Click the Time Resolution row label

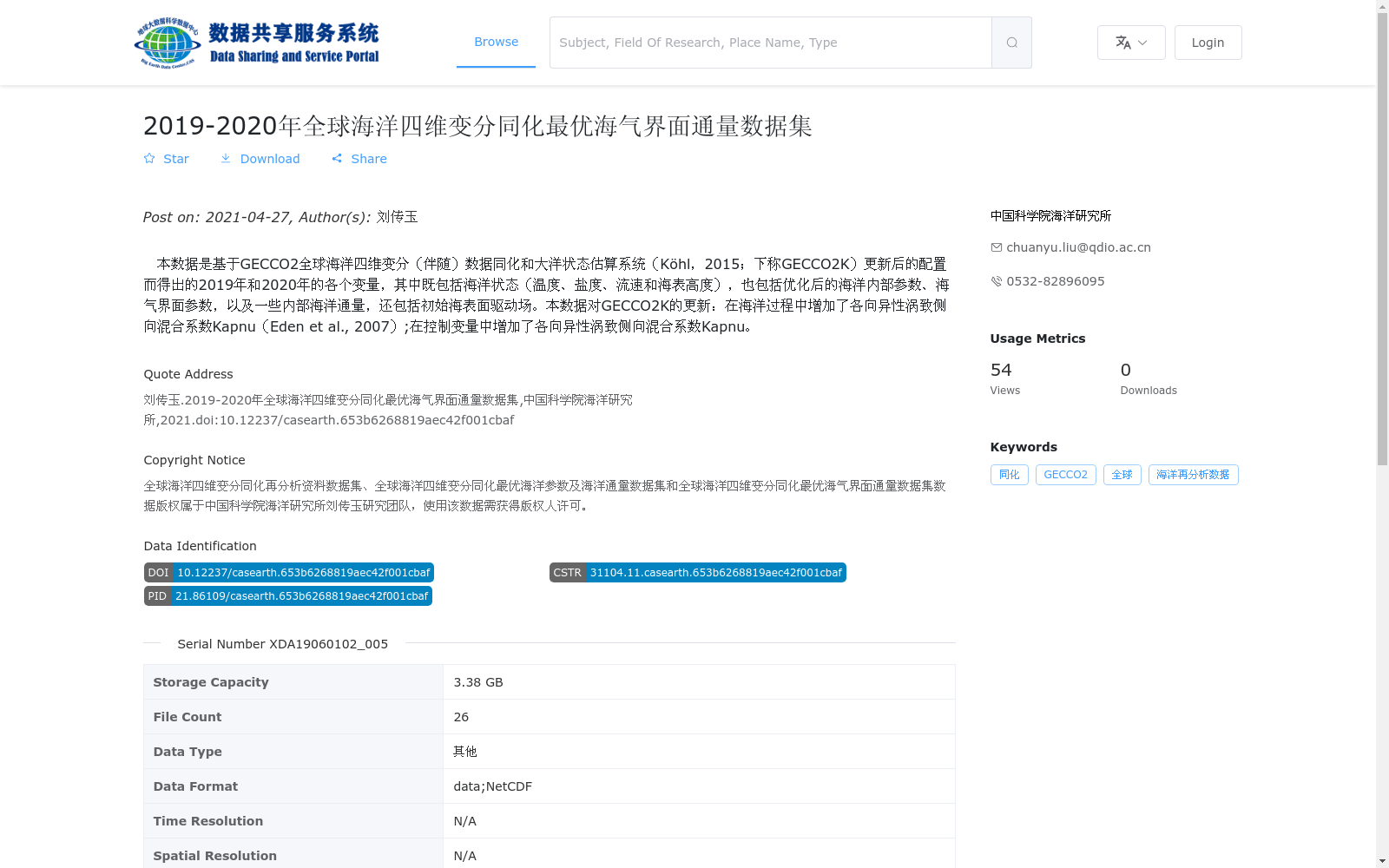point(208,821)
